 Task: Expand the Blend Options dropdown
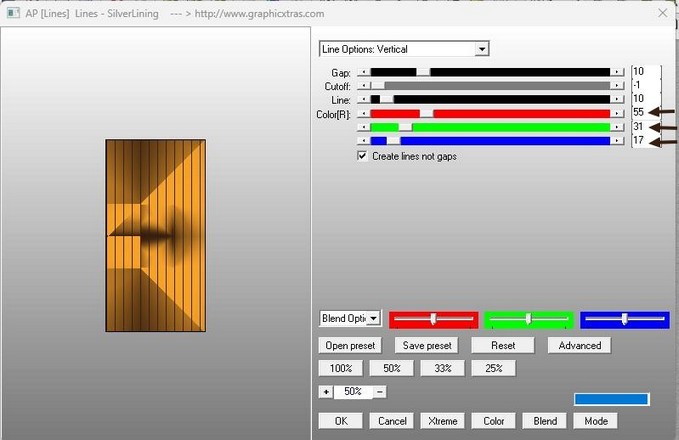[373, 318]
